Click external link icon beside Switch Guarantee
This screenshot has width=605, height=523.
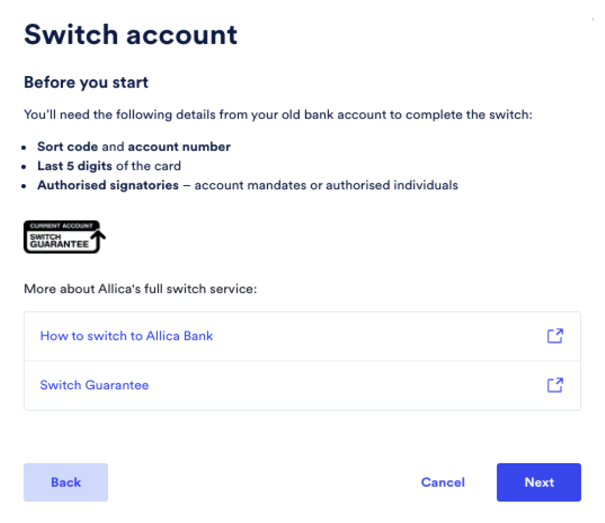coord(555,385)
